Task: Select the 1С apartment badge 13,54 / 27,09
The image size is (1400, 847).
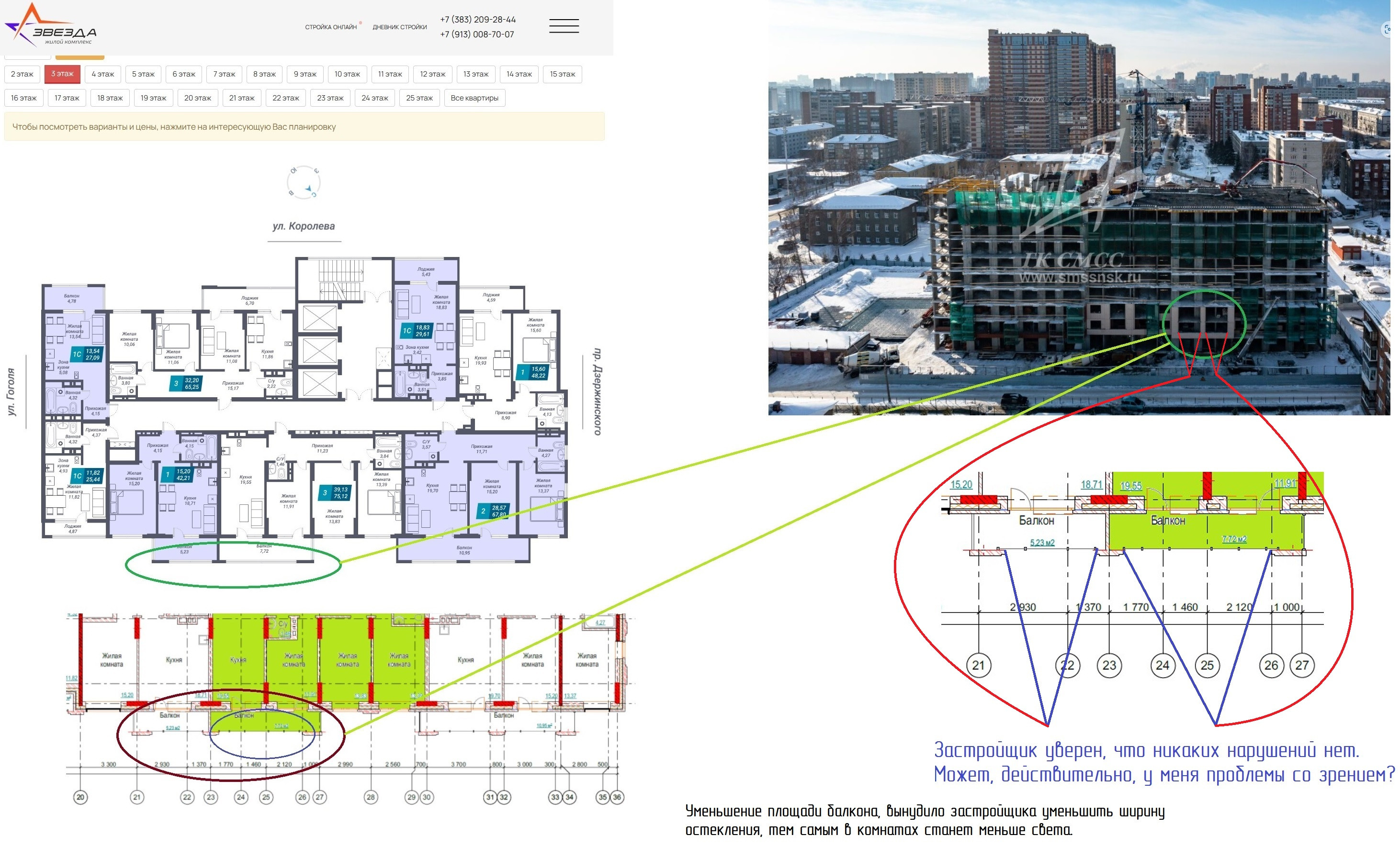Action: coord(86,354)
